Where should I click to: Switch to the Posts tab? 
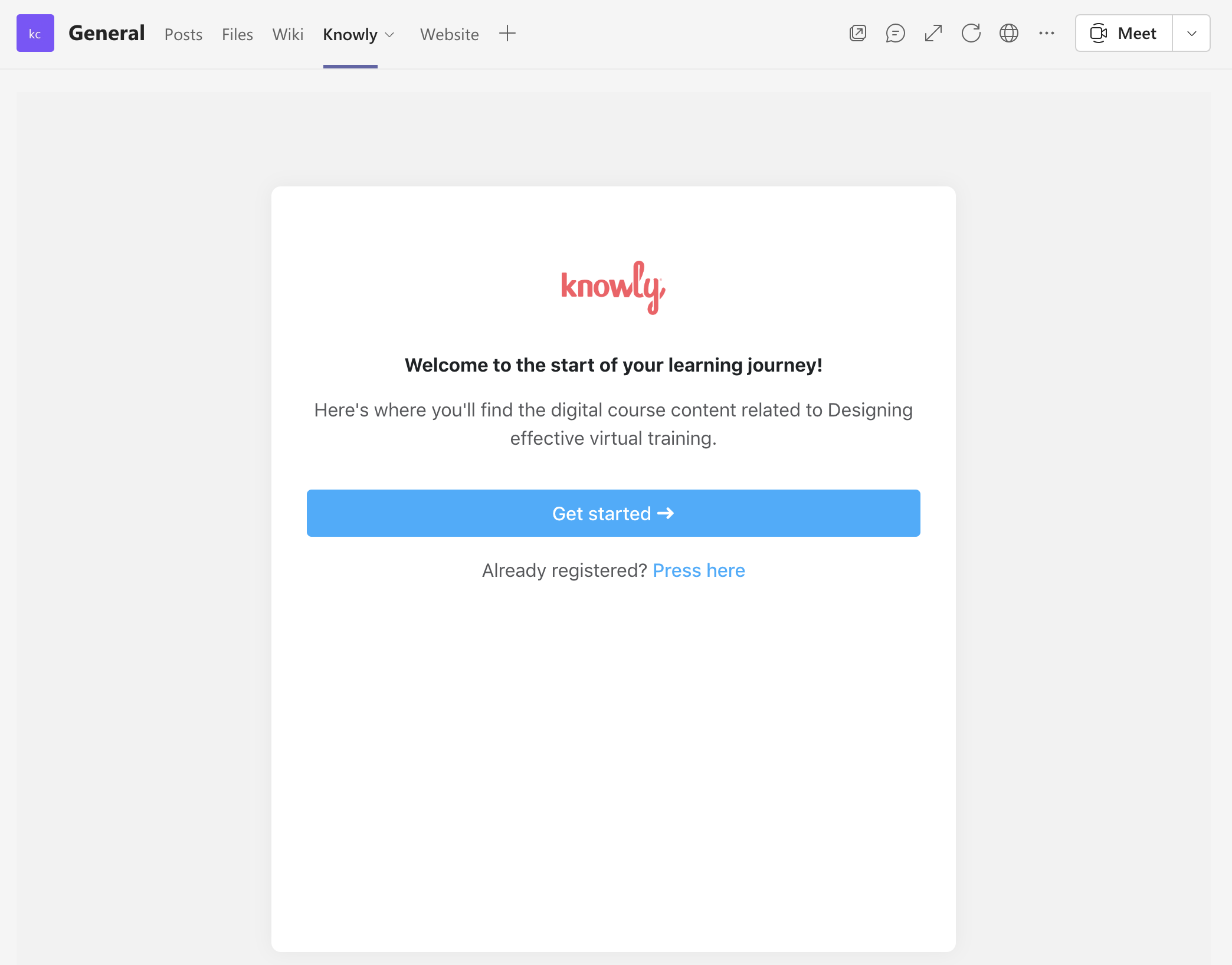click(x=183, y=35)
